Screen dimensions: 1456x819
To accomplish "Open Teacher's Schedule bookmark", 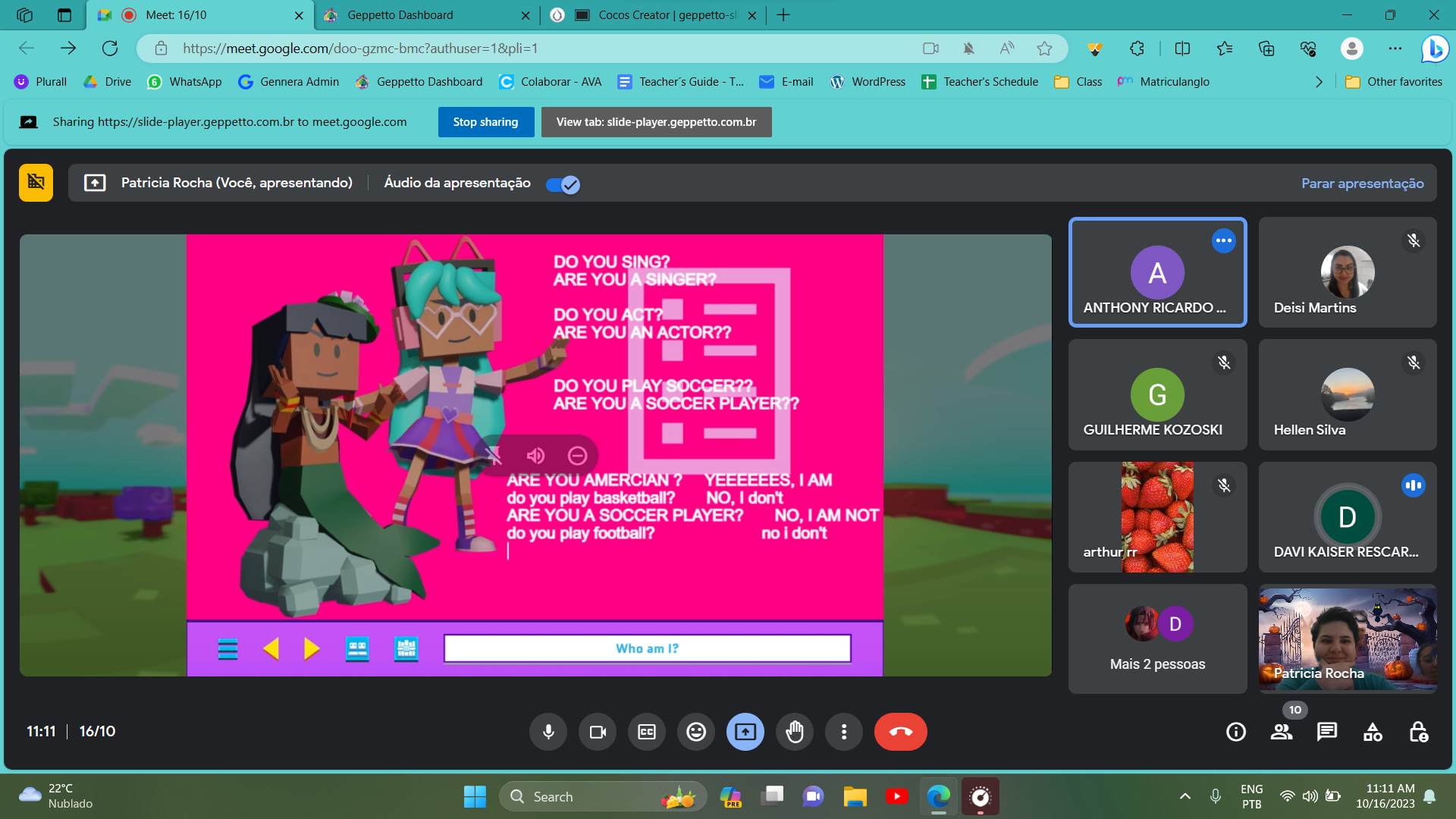I will pos(980,82).
